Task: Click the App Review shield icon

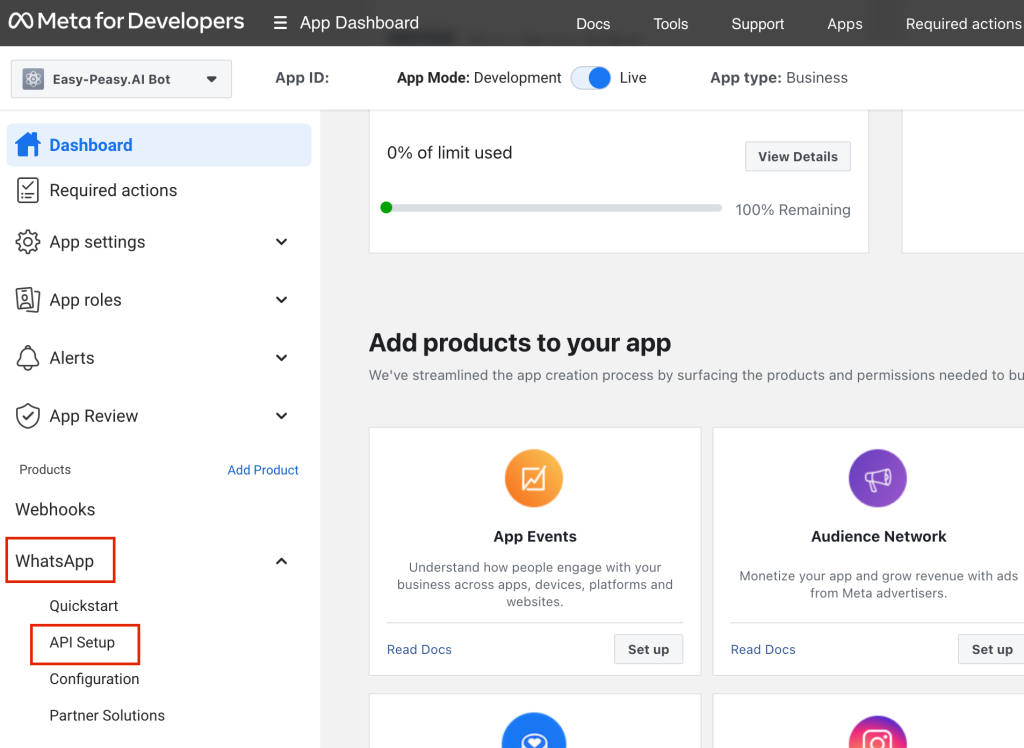Action: coord(28,416)
